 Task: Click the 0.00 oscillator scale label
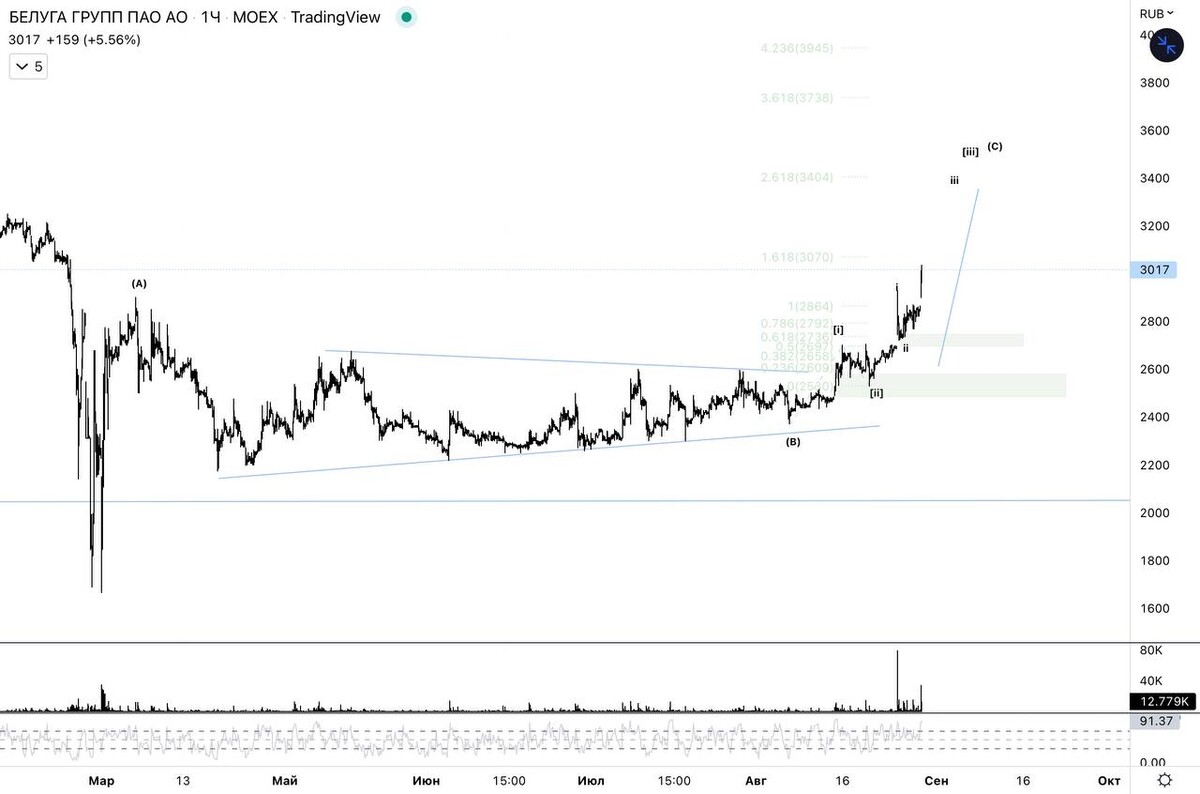pyautogui.click(x=1151, y=762)
